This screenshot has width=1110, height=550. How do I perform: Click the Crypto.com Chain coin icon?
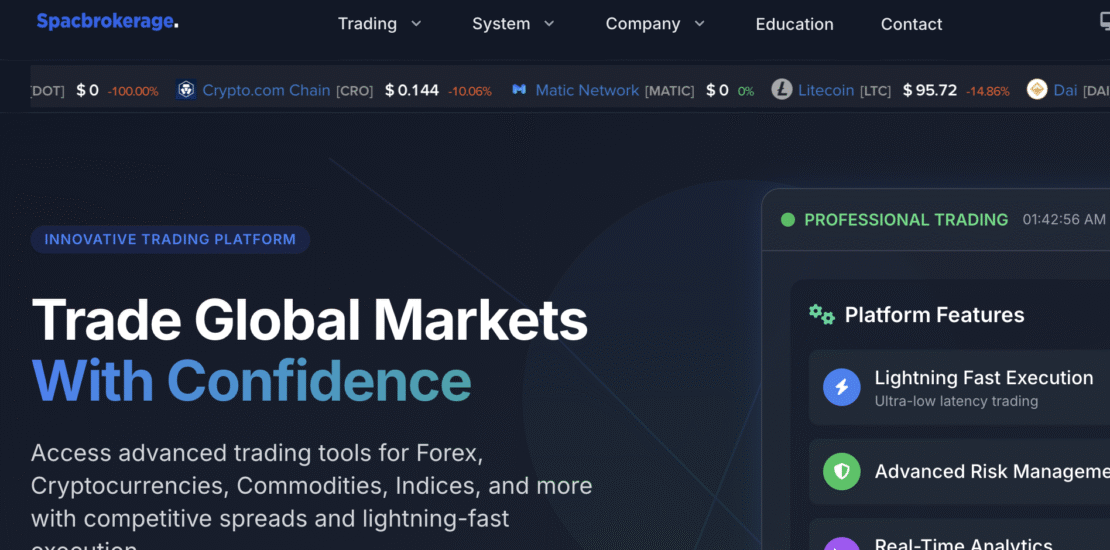click(186, 90)
